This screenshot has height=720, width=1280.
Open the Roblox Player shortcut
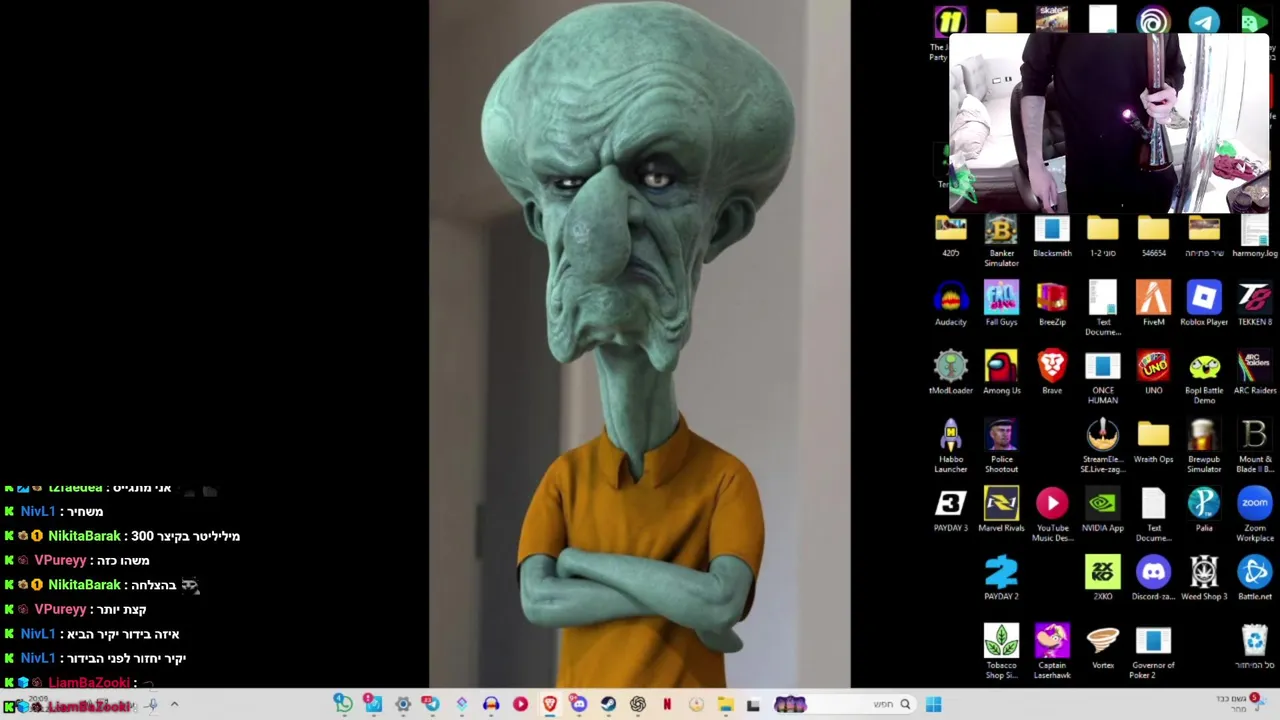tap(1204, 304)
